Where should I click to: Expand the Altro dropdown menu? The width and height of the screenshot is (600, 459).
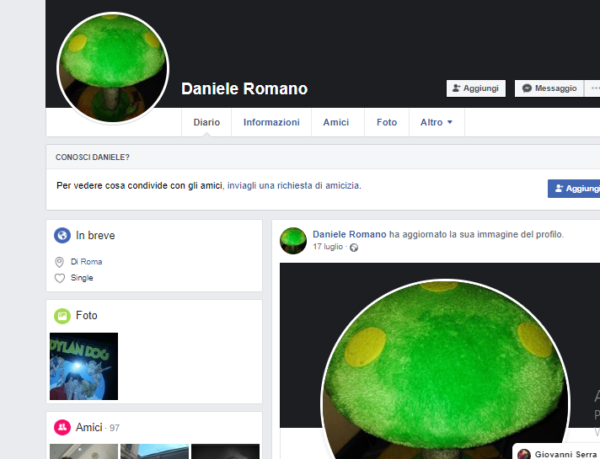click(x=436, y=122)
